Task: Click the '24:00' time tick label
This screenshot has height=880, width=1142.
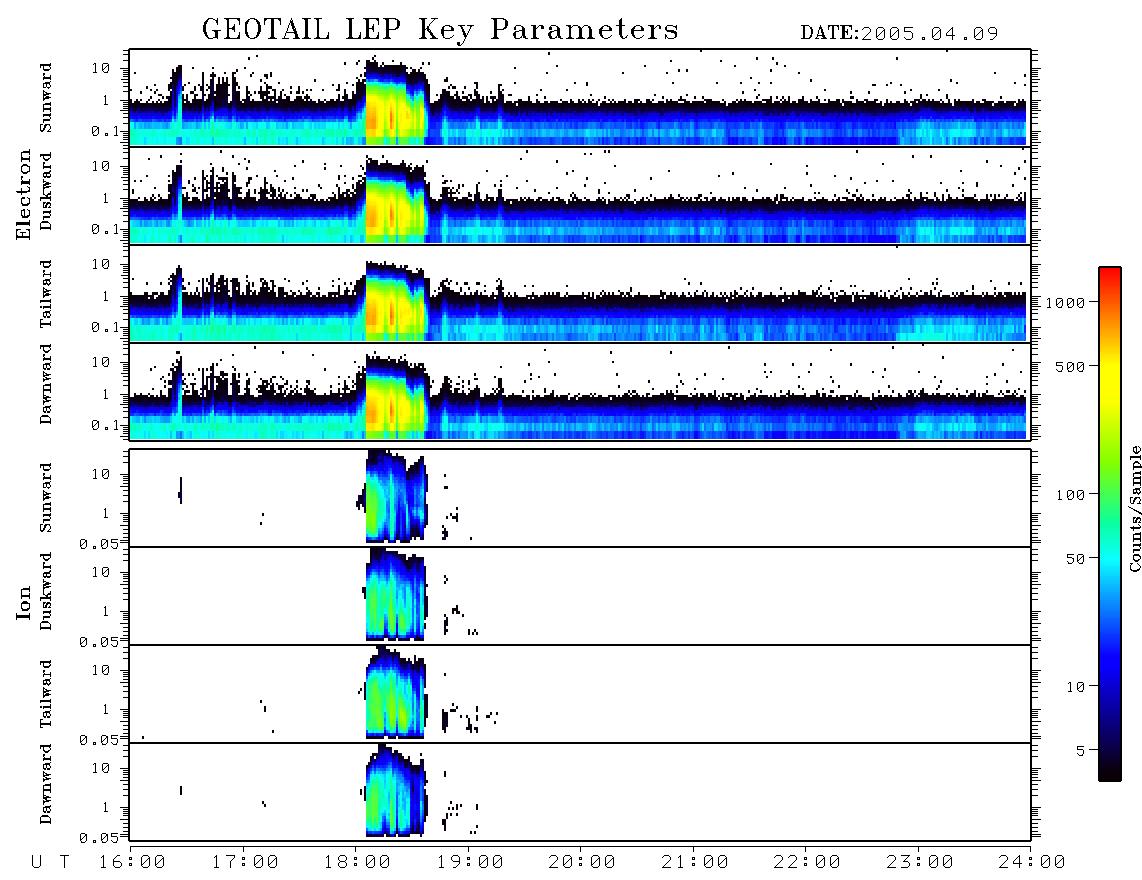Action: [x=1032, y=863]
